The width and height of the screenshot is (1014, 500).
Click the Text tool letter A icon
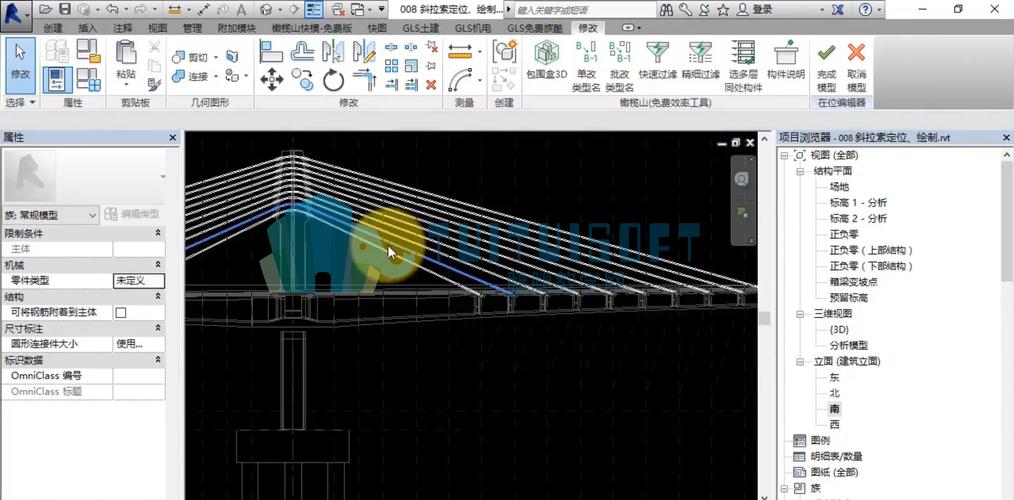pos(241,9)
